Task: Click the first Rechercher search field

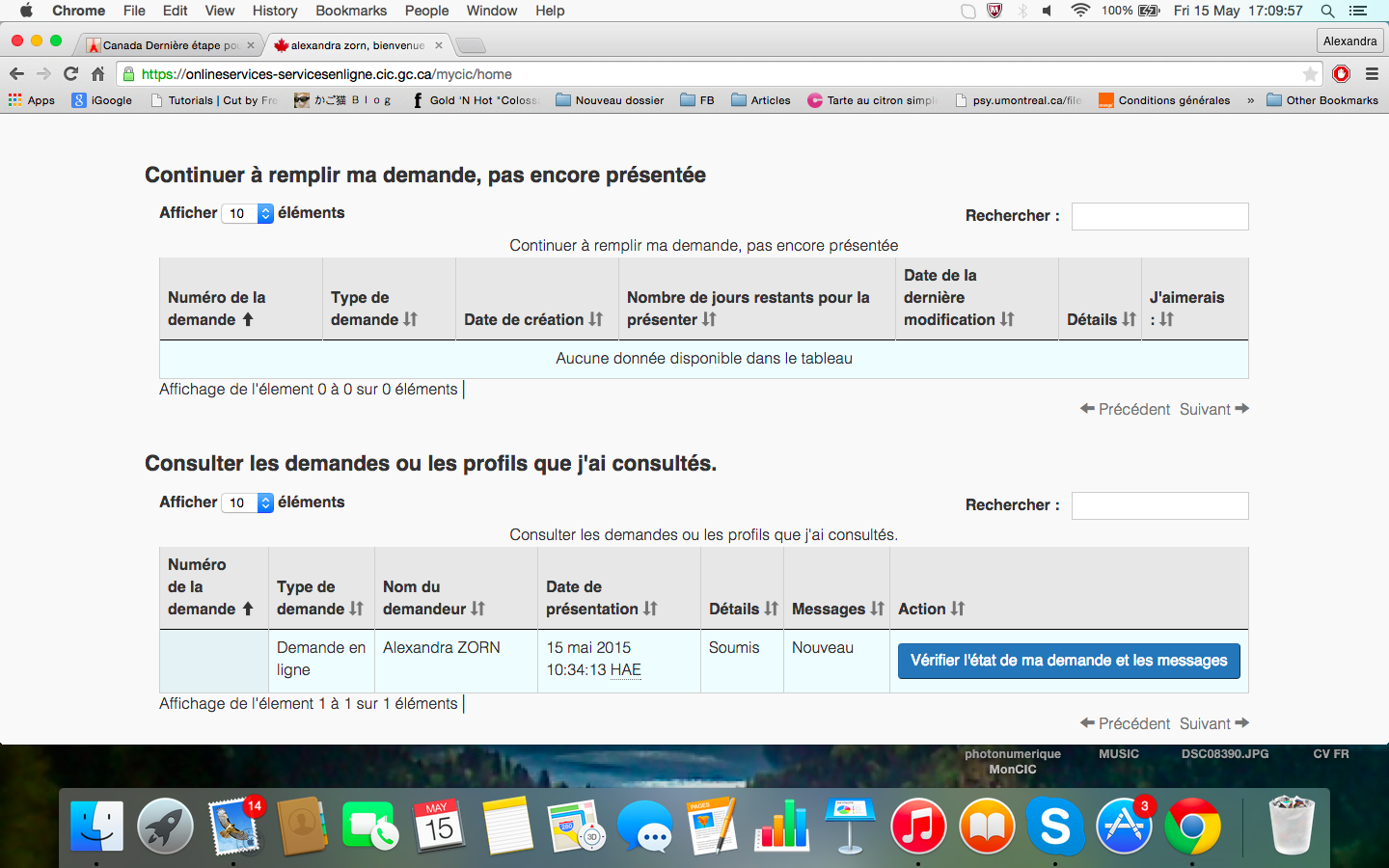Action: point(1159,216)
